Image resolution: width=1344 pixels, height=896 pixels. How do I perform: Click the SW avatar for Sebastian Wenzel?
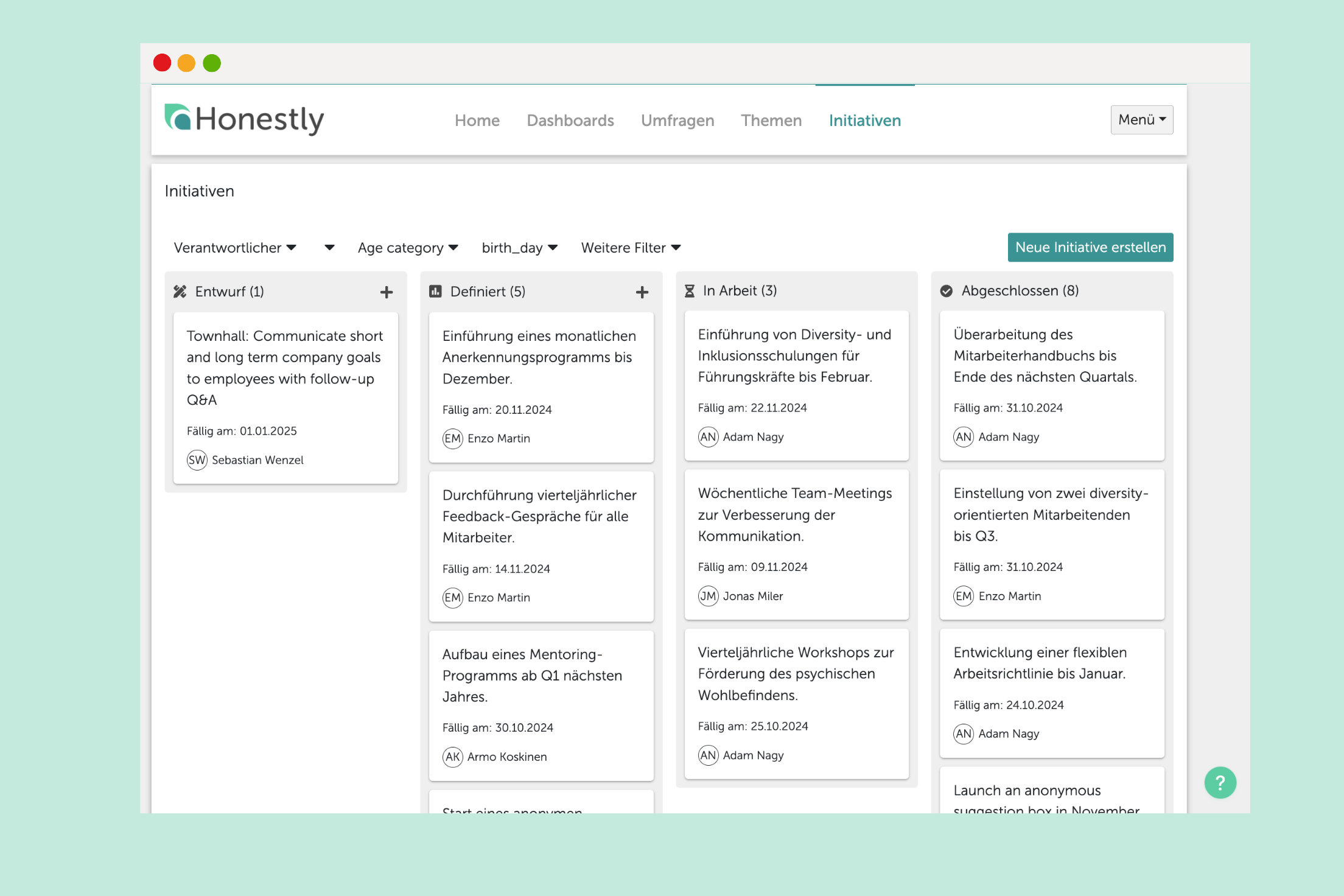pos(197,460)
